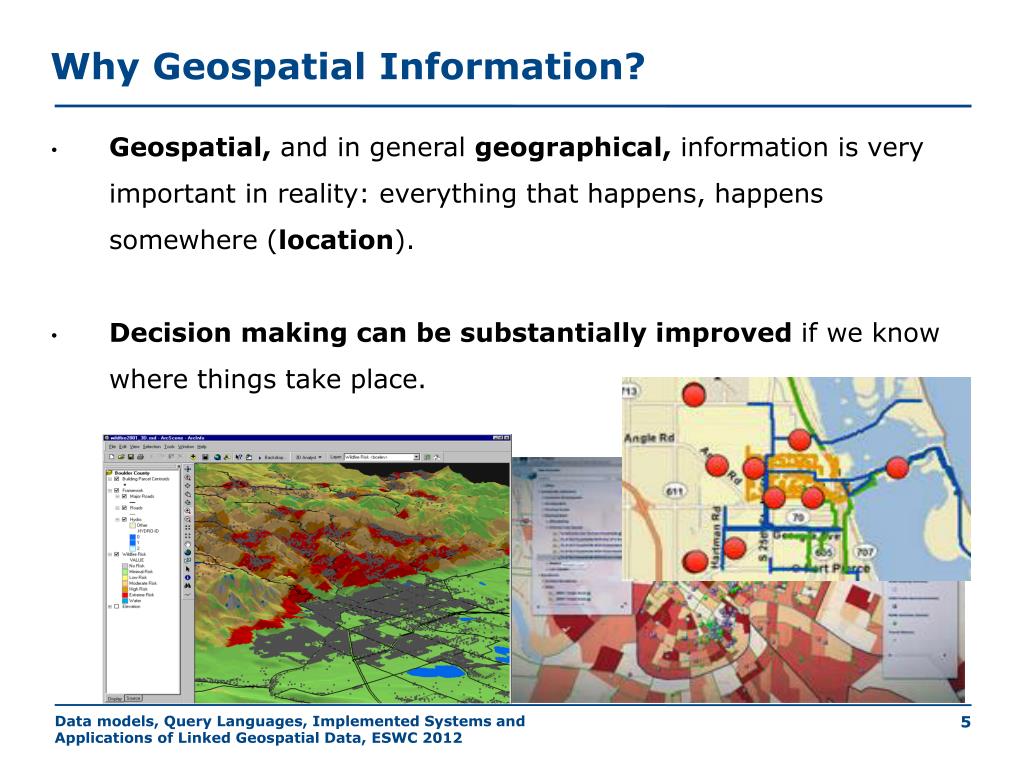
Task: Click the Extreme Risk red legend swatch
Action: tap(125, 595)
